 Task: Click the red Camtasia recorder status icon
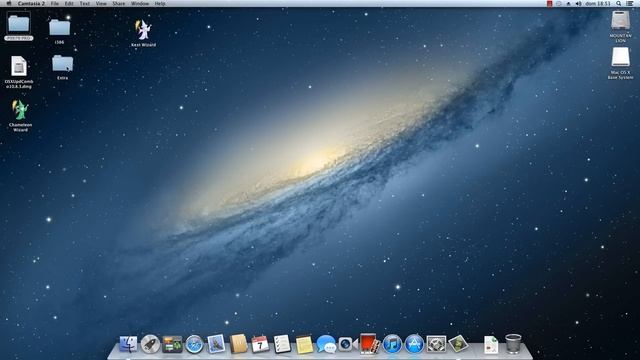[x=549, y=3]
